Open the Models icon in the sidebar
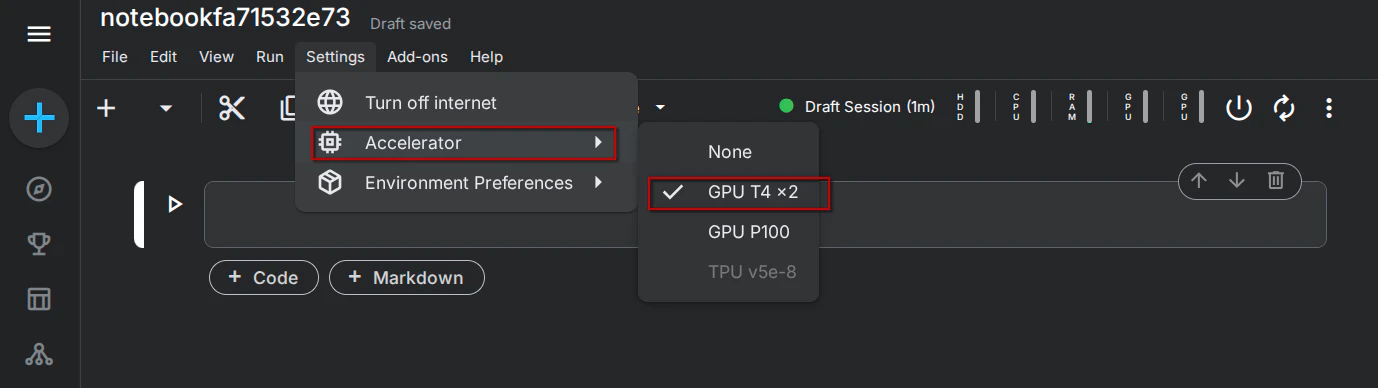The height and width of the screenshot is (388, 1378). click(x=39, y=353)
